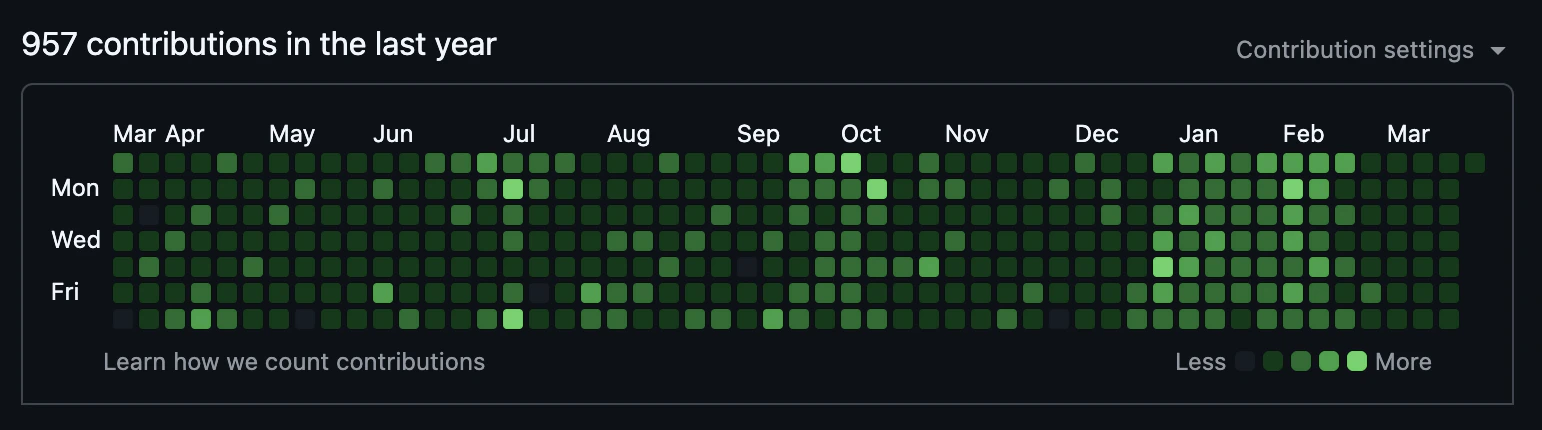This screenshot has height=430, width=1542.
Task: Select the lone Sunday cell in the last column
Action: (1475, 163)
